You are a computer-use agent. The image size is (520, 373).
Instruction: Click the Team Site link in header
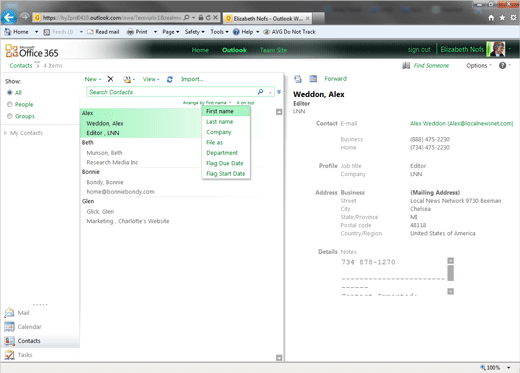click(x=273, y=50)
